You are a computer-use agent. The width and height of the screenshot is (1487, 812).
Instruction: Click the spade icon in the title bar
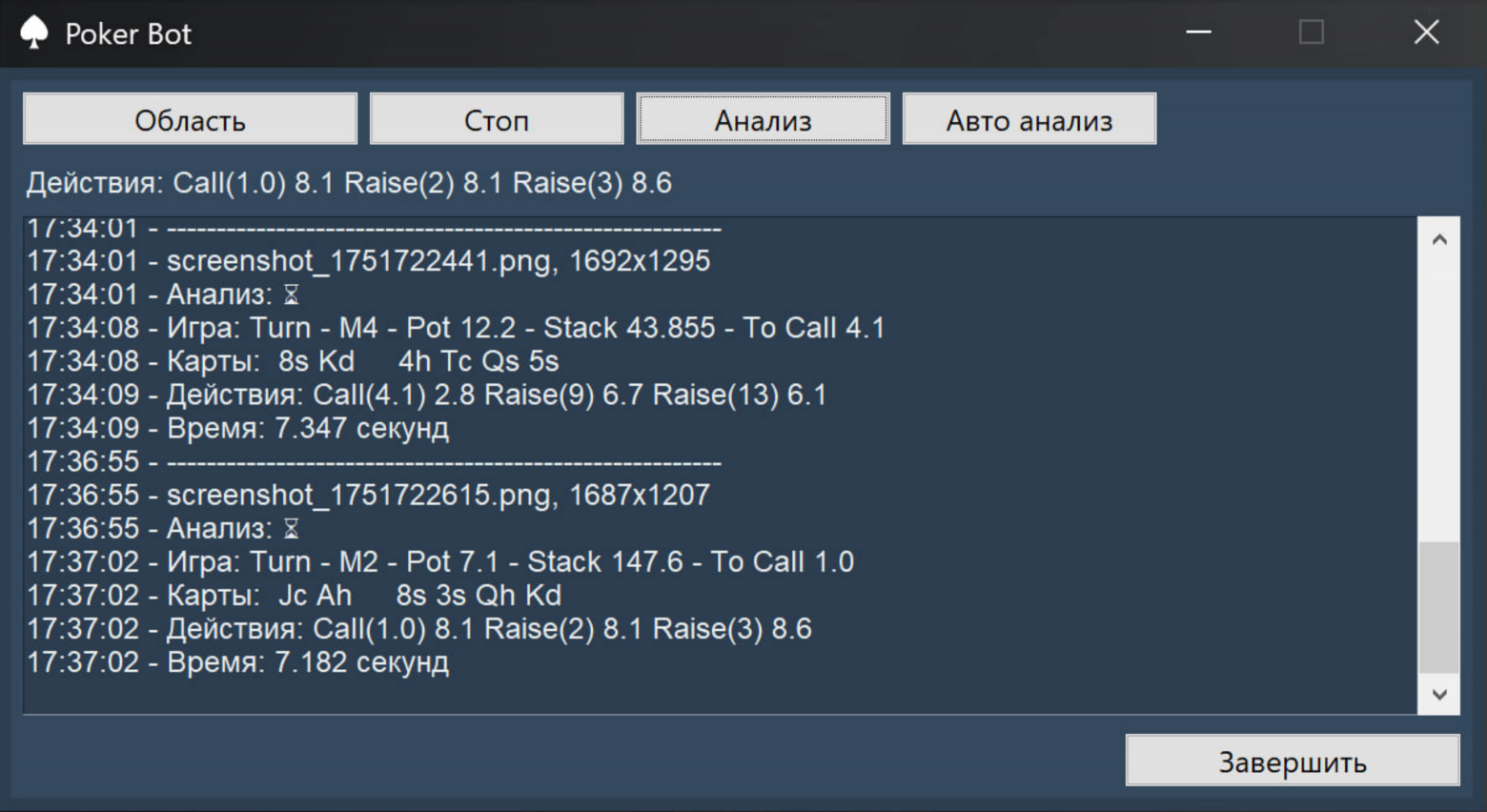click(35, 31)
